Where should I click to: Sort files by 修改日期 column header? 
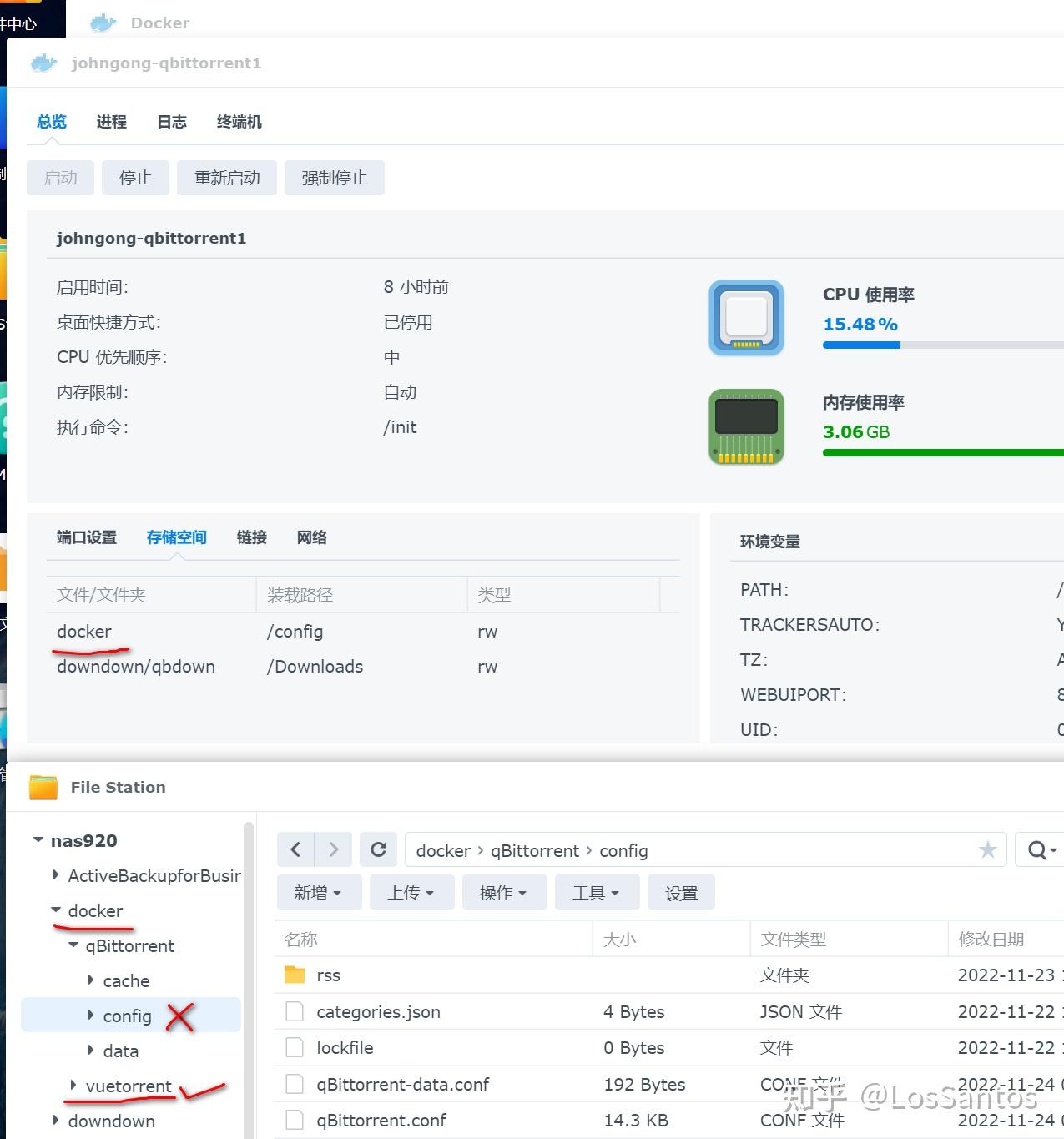(x=1006, y=940)
